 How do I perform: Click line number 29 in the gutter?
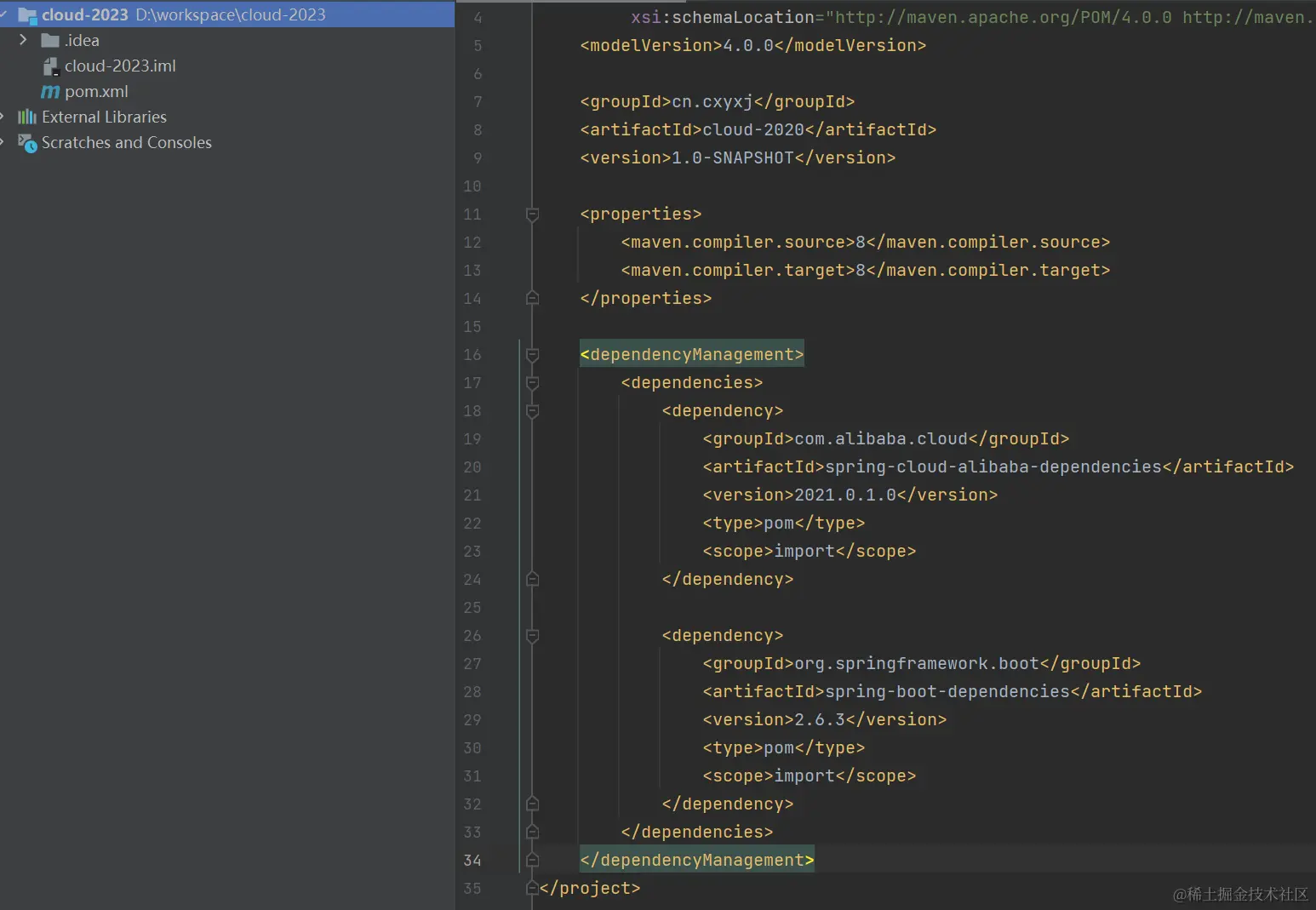coord(472,720)
